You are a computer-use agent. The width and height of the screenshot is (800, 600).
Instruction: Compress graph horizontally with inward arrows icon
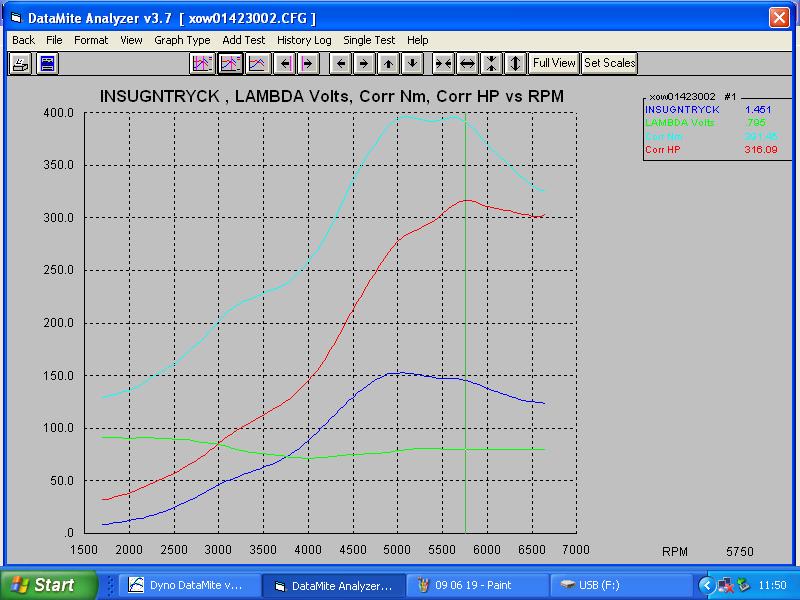(x=442, y=63)
